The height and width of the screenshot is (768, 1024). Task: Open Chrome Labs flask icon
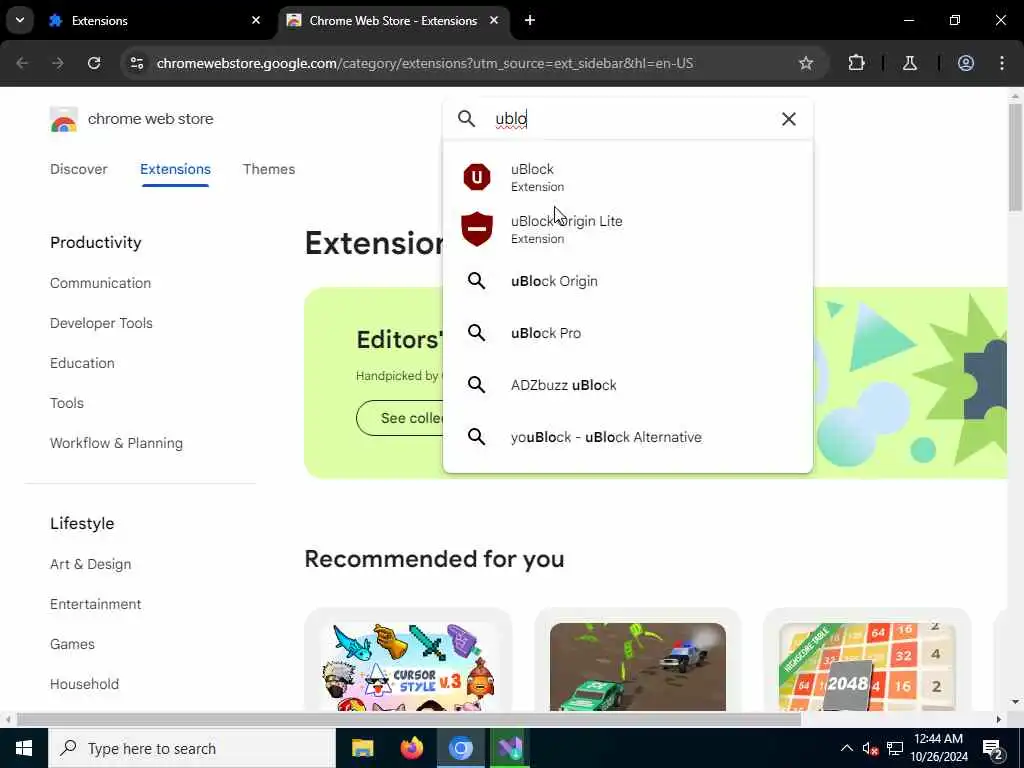coord(909,63)
